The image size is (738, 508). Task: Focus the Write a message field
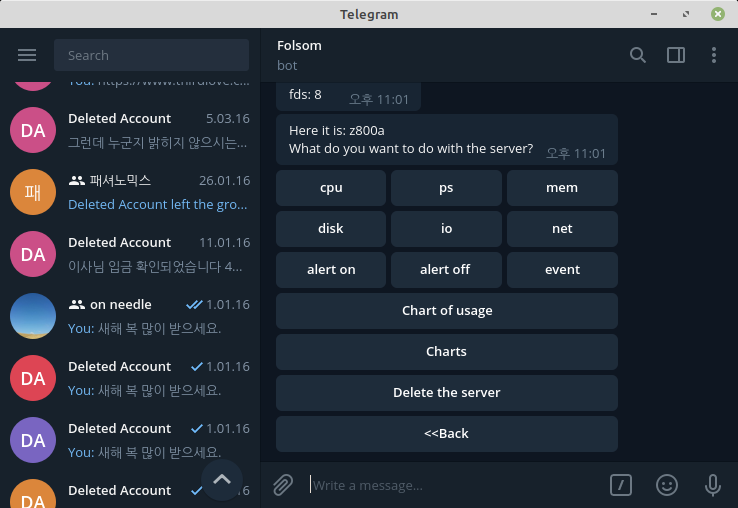coord(457,485)
